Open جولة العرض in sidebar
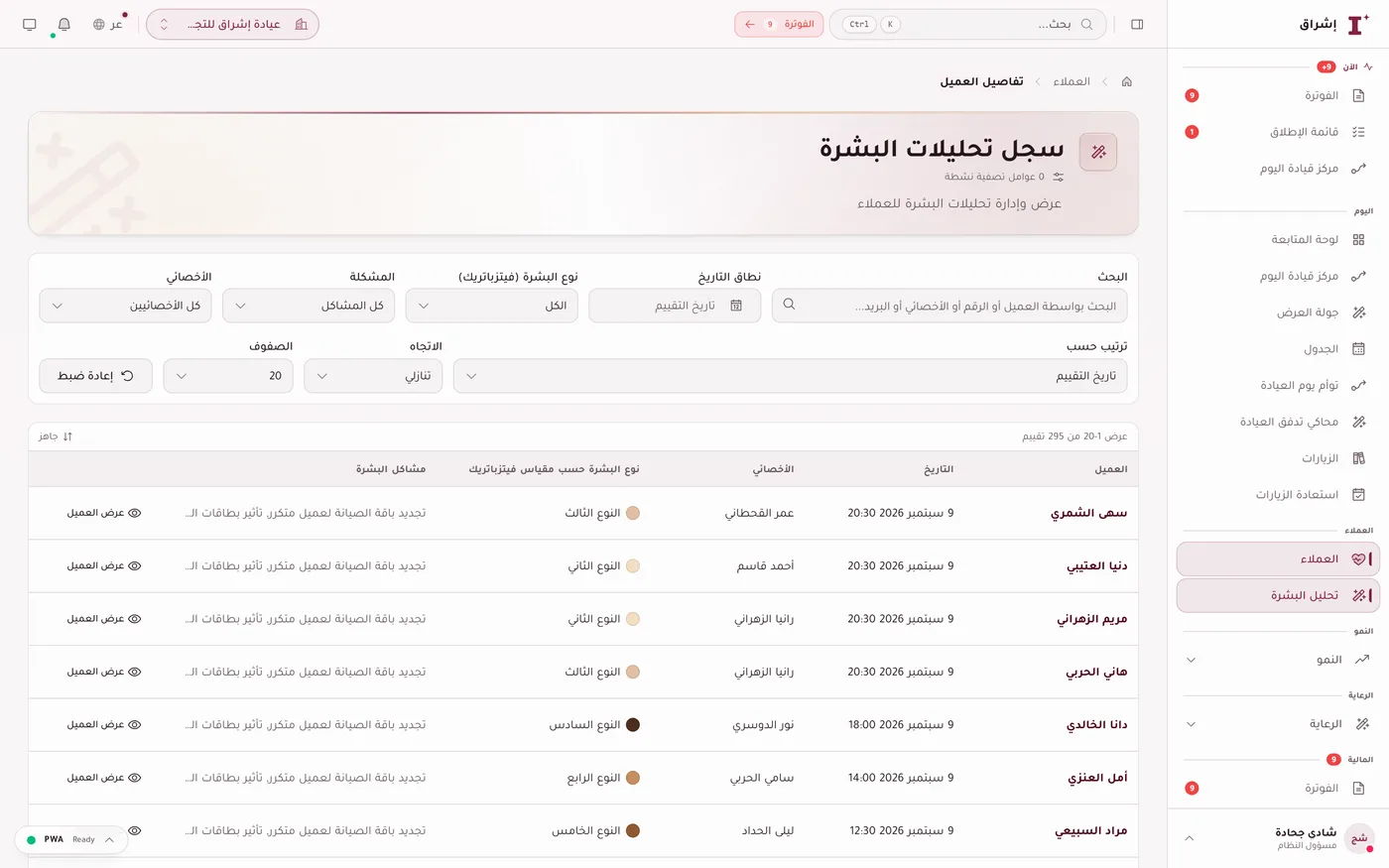 click(x=1278, y=312)
